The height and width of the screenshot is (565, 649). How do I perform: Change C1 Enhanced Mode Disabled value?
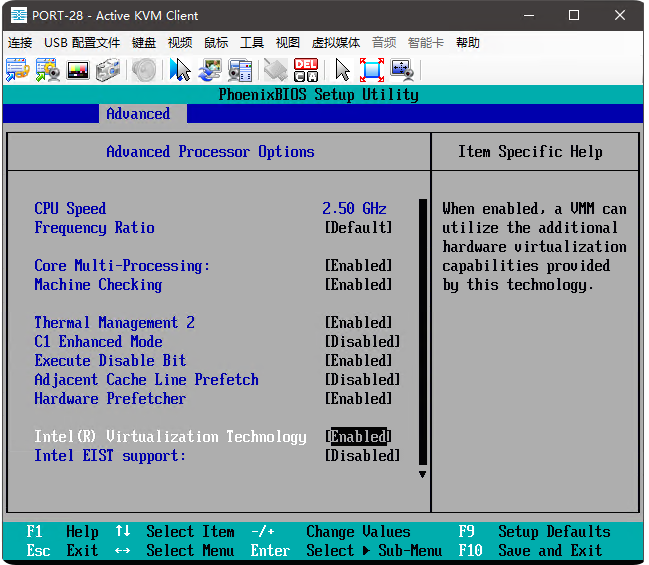click(362, 342)
